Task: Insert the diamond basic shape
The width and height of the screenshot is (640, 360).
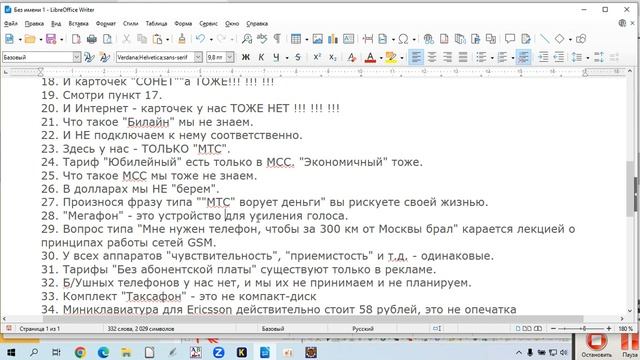Action: tap(559, 39)
